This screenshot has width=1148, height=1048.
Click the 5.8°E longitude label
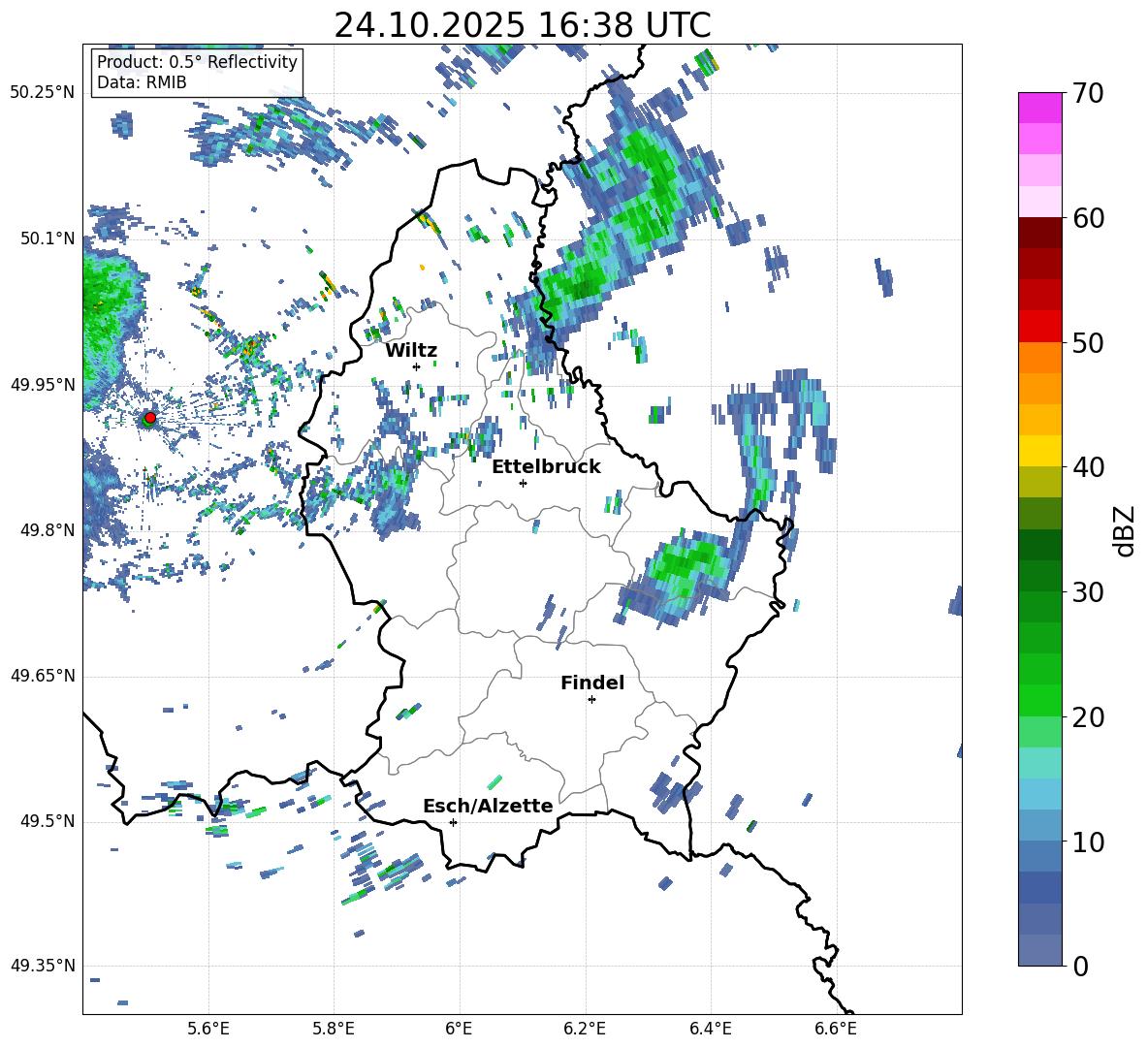[334, 1029]
